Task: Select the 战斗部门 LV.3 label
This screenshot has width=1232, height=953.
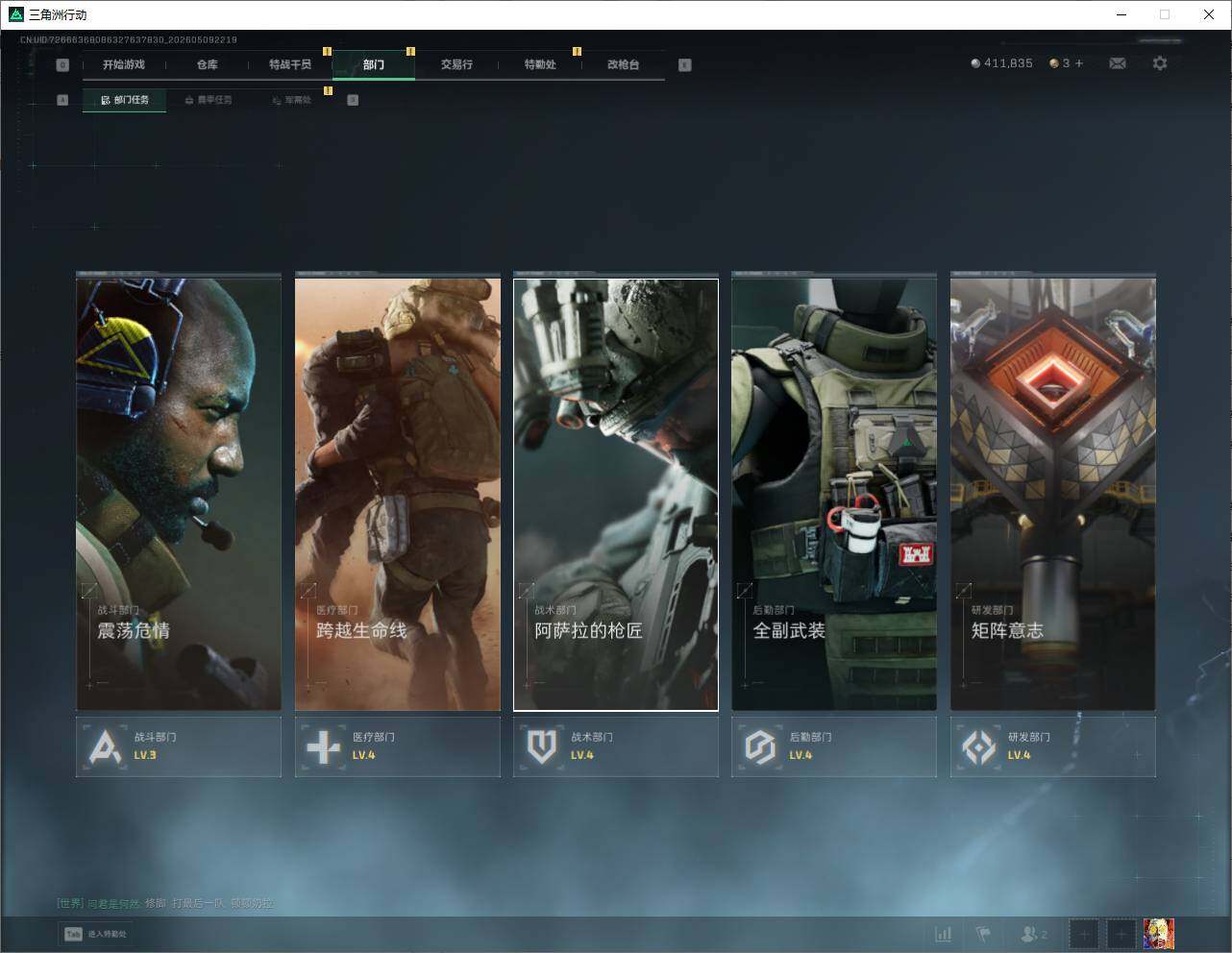Action: pyautogui.click(x=155, y=746)
